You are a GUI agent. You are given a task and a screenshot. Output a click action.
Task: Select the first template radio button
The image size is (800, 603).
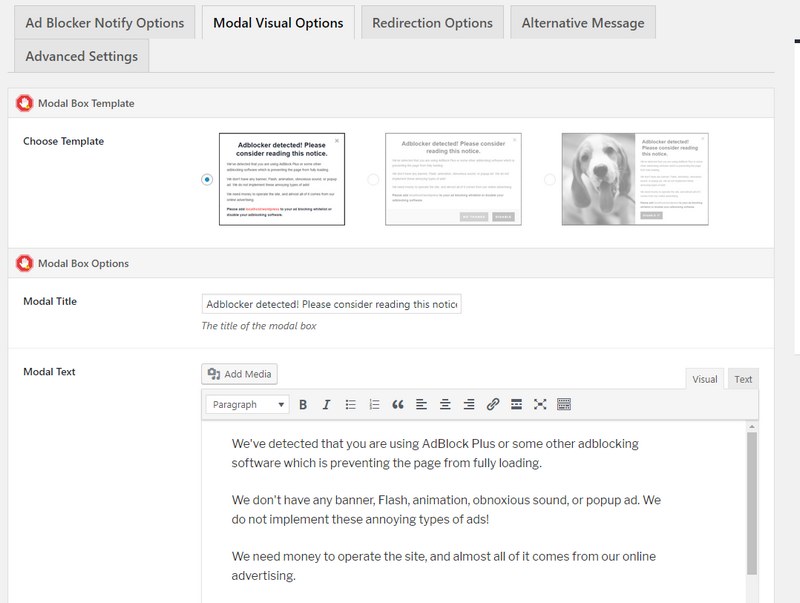coord(207,180)
